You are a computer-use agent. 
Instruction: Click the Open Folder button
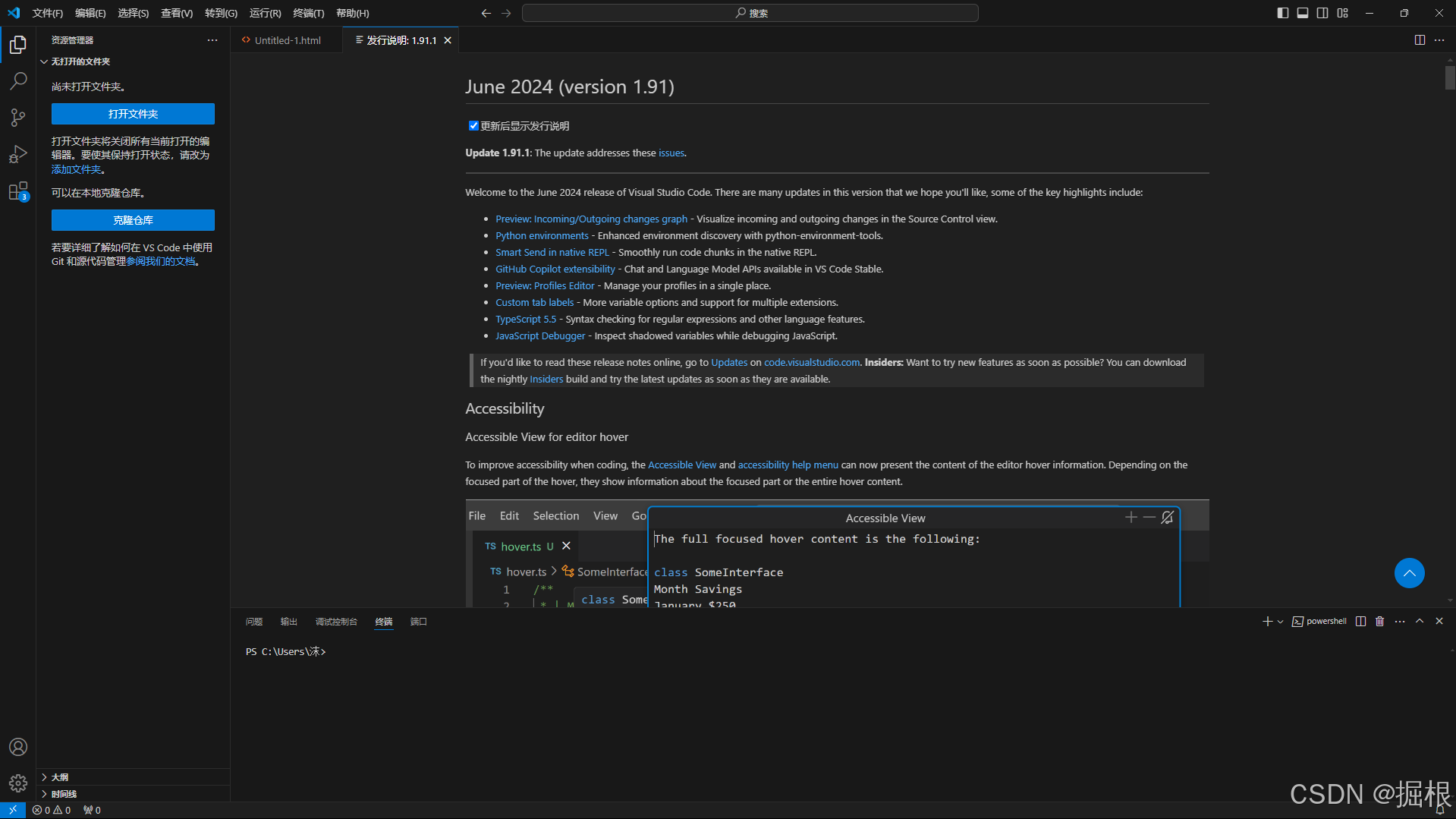coord(133,114)
